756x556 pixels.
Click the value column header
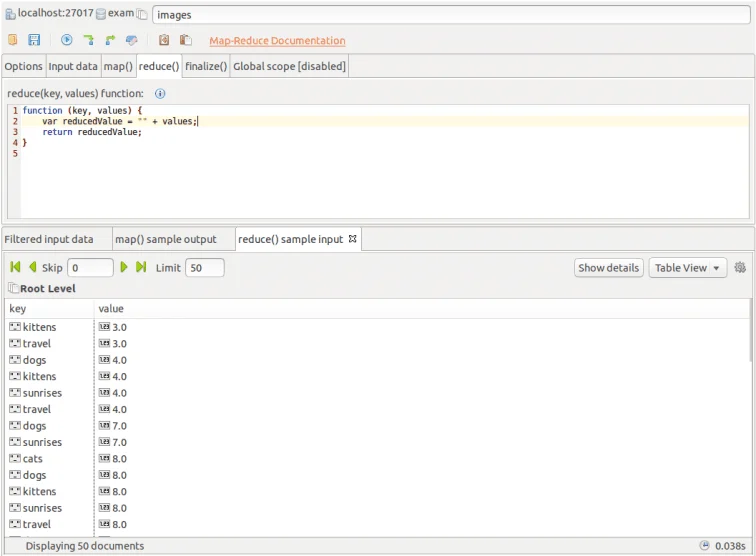tap(422, 309)
